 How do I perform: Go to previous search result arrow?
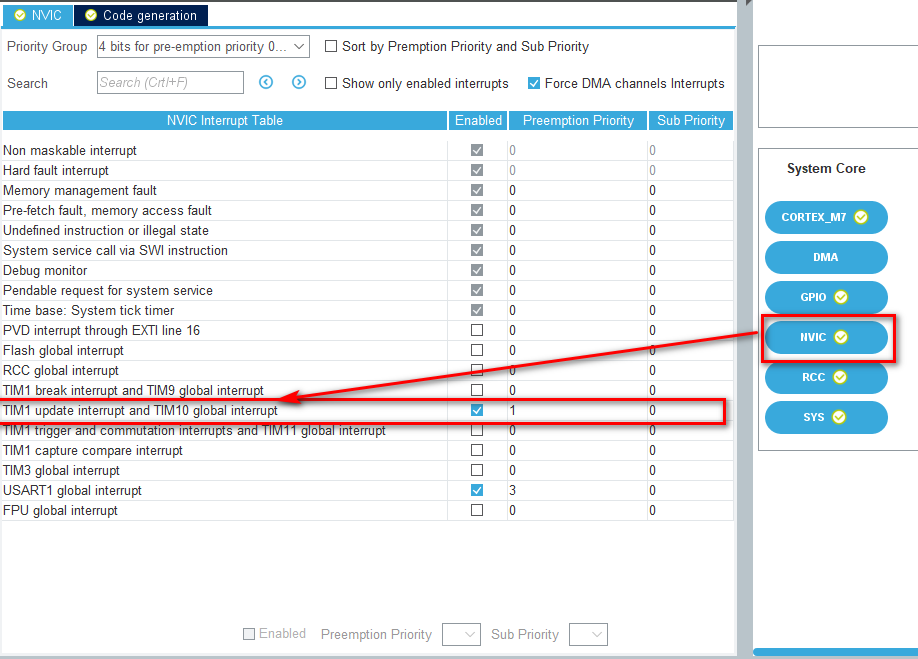pos(266,83)
